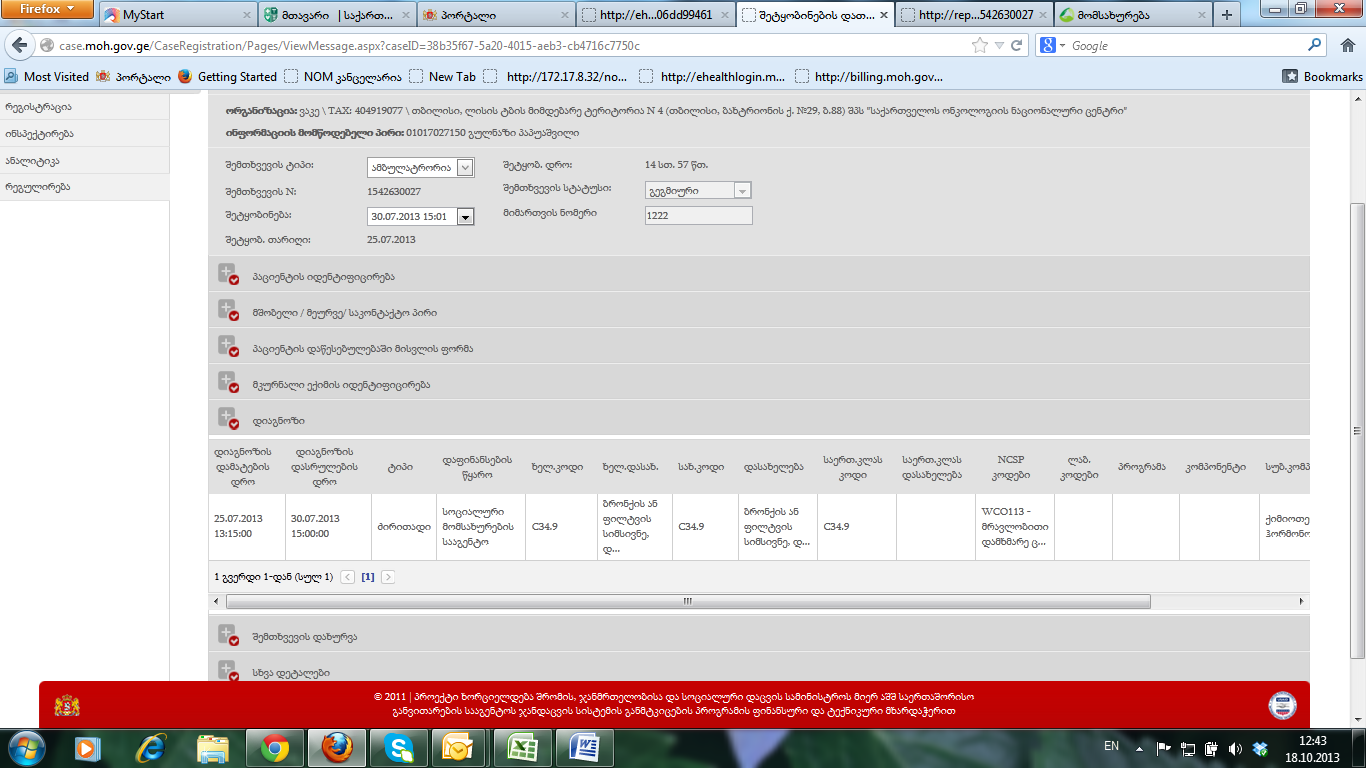This screenshot has height=768, width=1366.
Task: Open the 30.07.2013 15:01 date dropdown
Action: 464,216
